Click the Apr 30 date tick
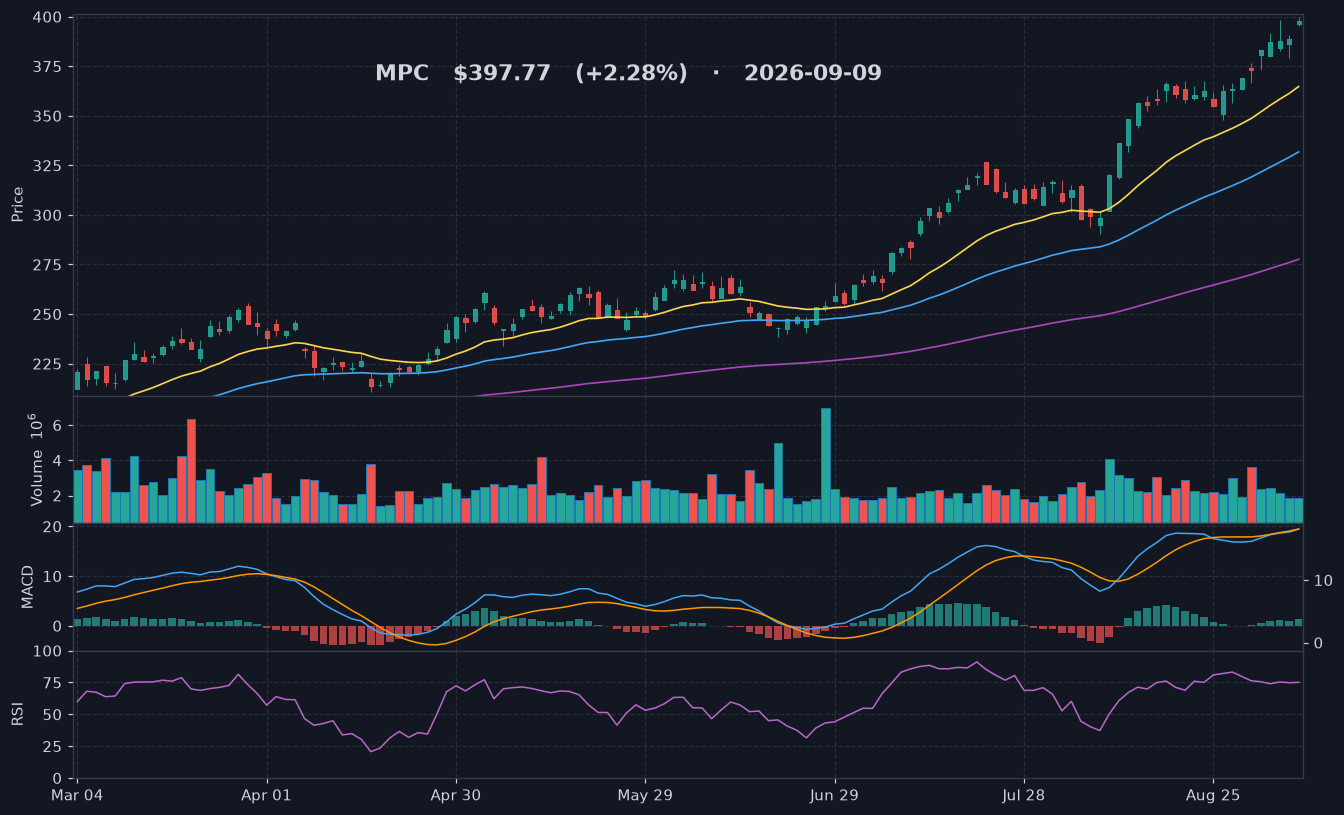The height and width of the screenshot is (815, 1344). [x=456, y=796]
